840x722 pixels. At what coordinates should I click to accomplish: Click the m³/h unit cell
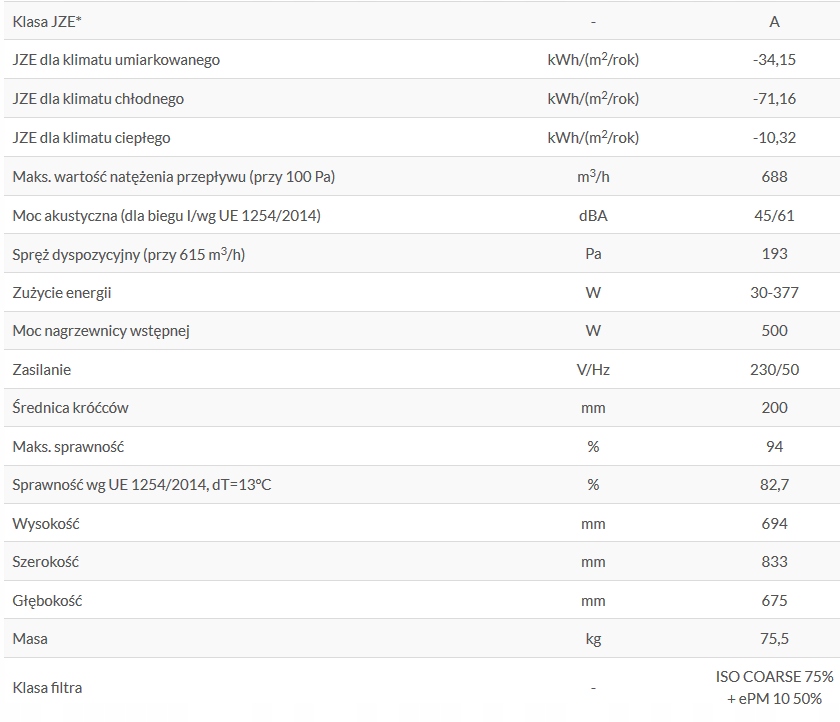[593, 176]
